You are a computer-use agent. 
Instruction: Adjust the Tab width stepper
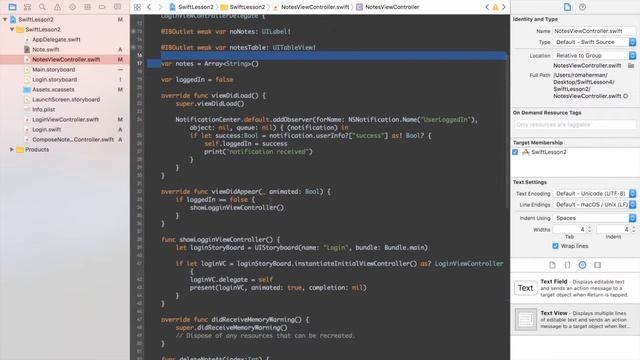coord(589,229)
